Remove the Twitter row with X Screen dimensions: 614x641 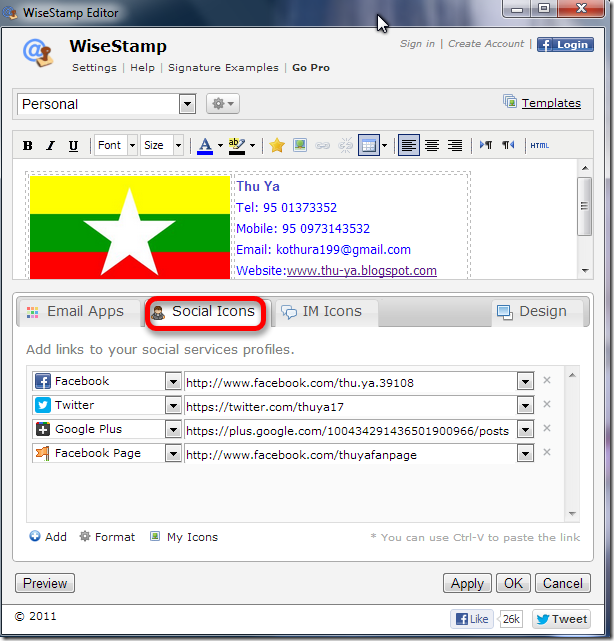(x=547, y=404)
